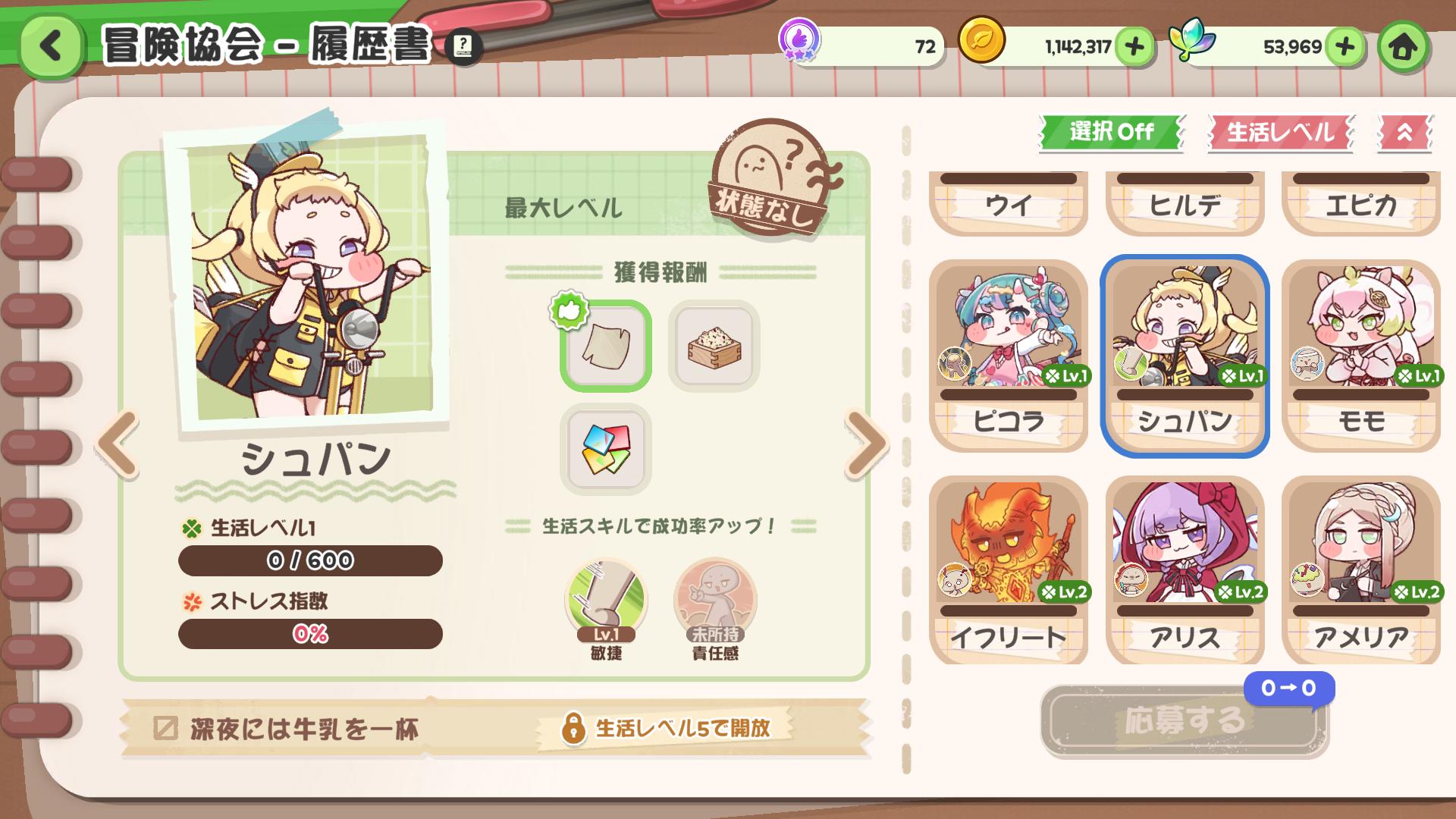Add gold coins with plus button
The image size is (1456, 819).
(1134, 47)
